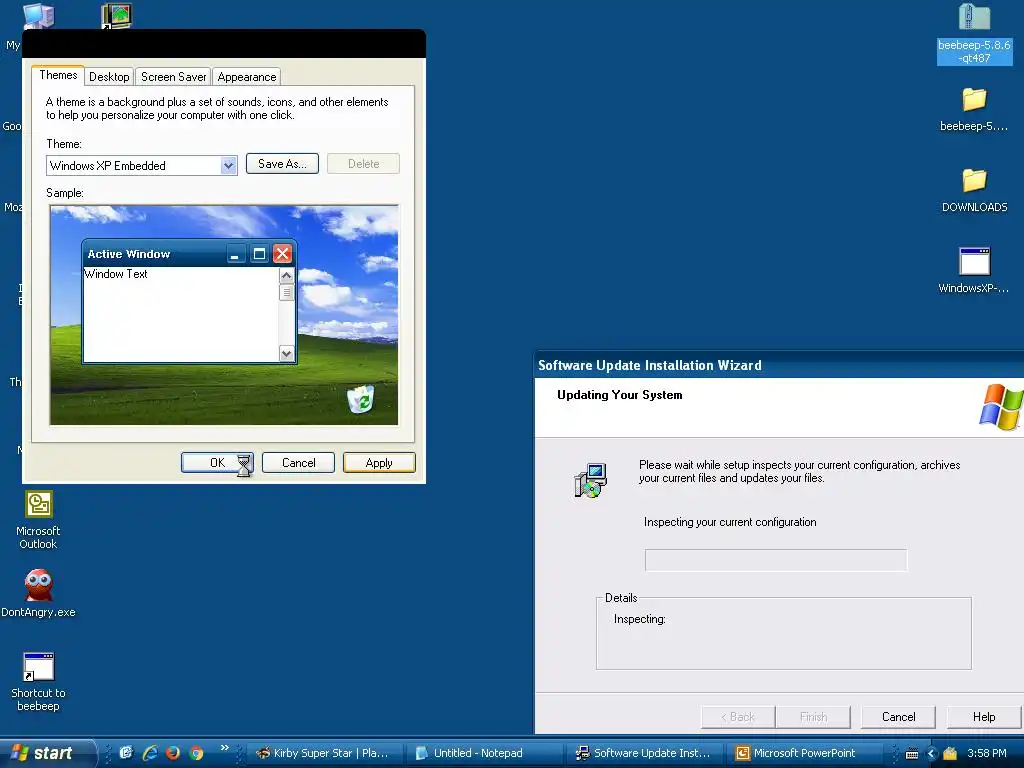Open the beebeep-5... folder icon
The width and height of the screenshot is (1024, 768).
click(974, 100)
